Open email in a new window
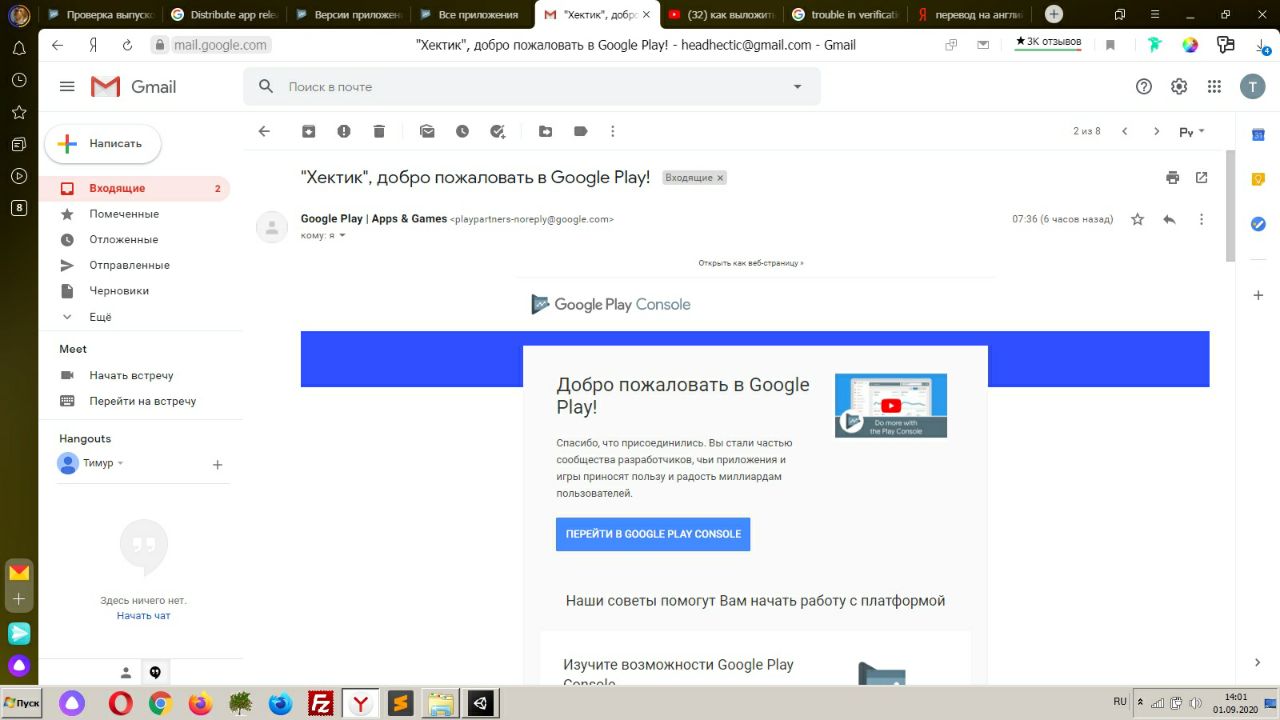The height and width of the screenshot is (720, 1280). 1202,177
